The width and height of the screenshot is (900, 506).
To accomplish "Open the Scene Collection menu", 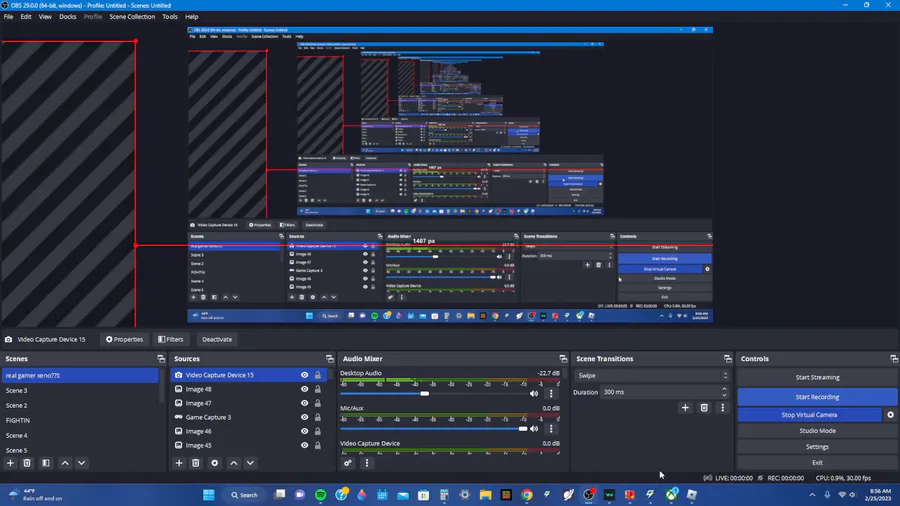I will [x=132, y=17].
